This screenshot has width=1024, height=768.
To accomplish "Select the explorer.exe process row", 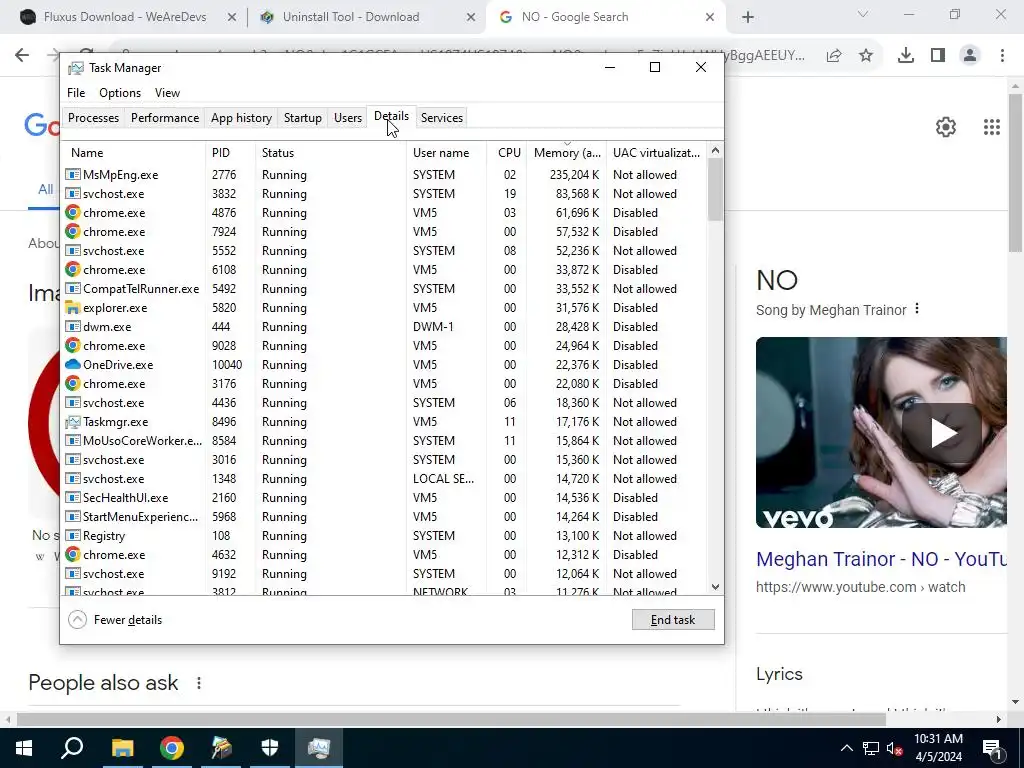I will pos(385,308).
